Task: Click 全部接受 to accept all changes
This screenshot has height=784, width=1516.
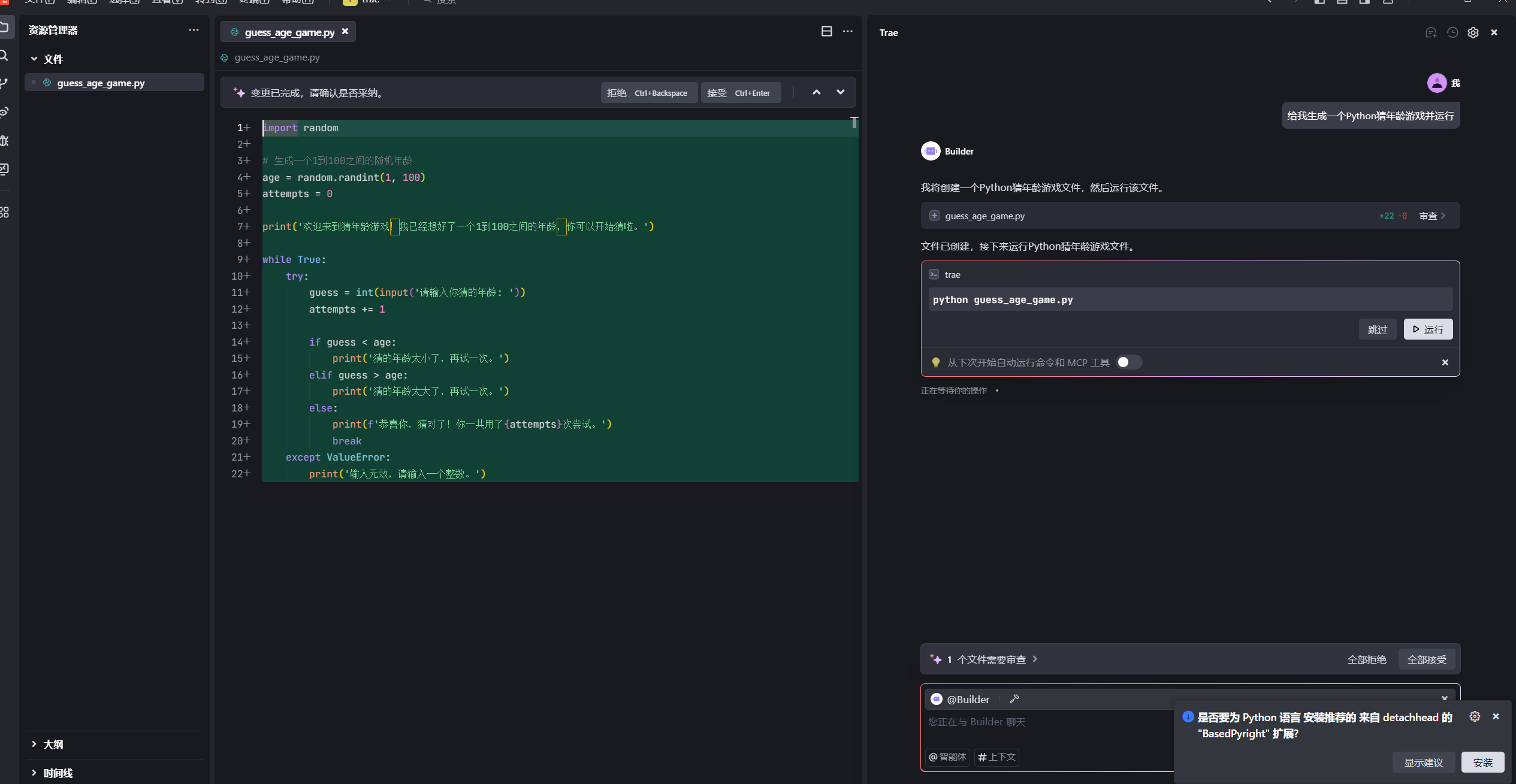Action: [1426, 659]
